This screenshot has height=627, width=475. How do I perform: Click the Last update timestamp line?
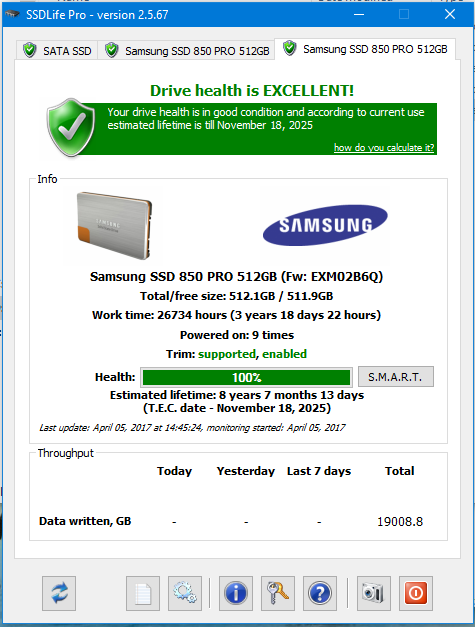tap(192, 428)
